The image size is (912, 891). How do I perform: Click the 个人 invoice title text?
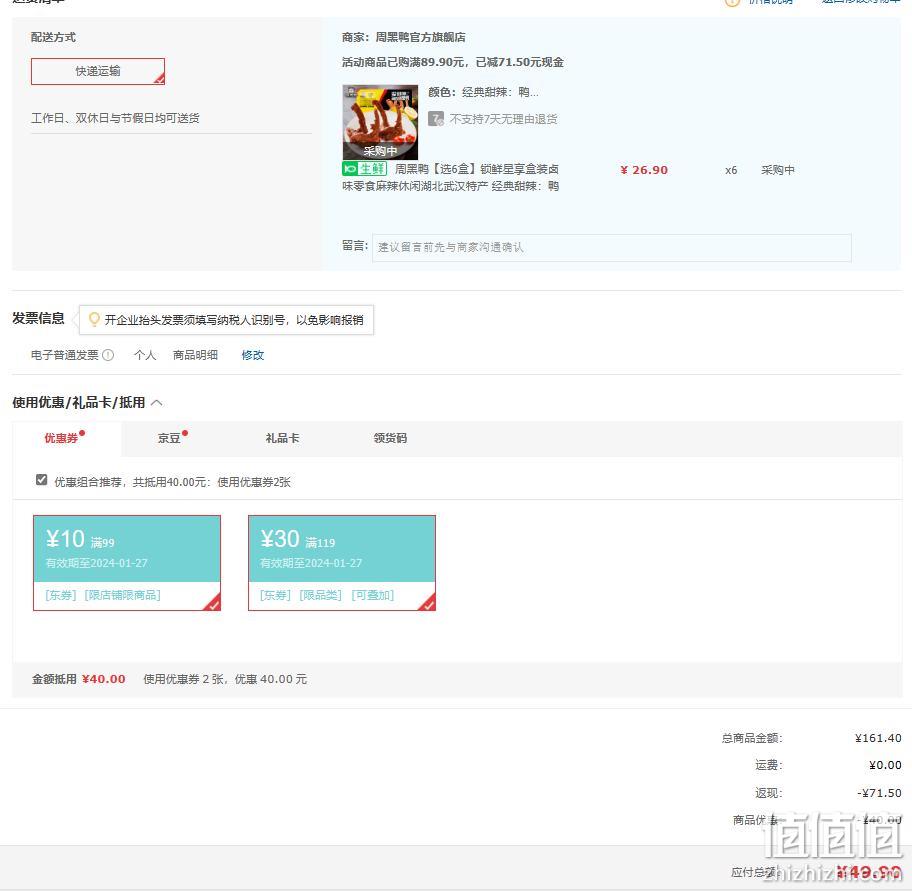145,355
